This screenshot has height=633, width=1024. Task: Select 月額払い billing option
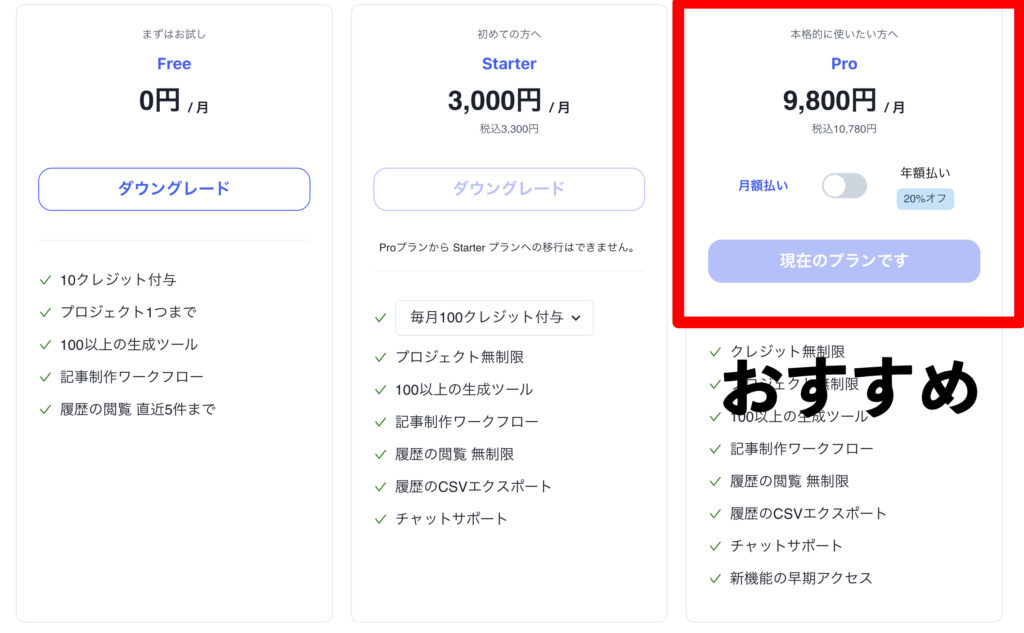point(763,185)
